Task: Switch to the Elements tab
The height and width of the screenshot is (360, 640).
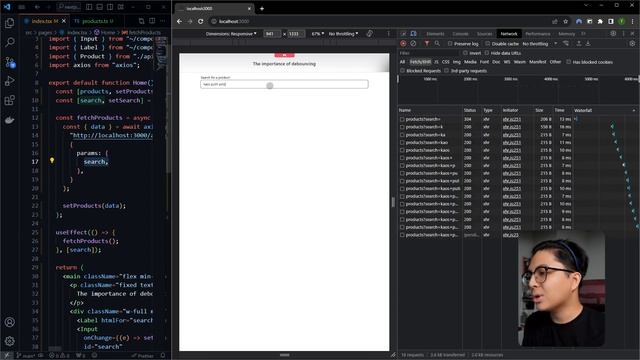Action: point(435,34)
